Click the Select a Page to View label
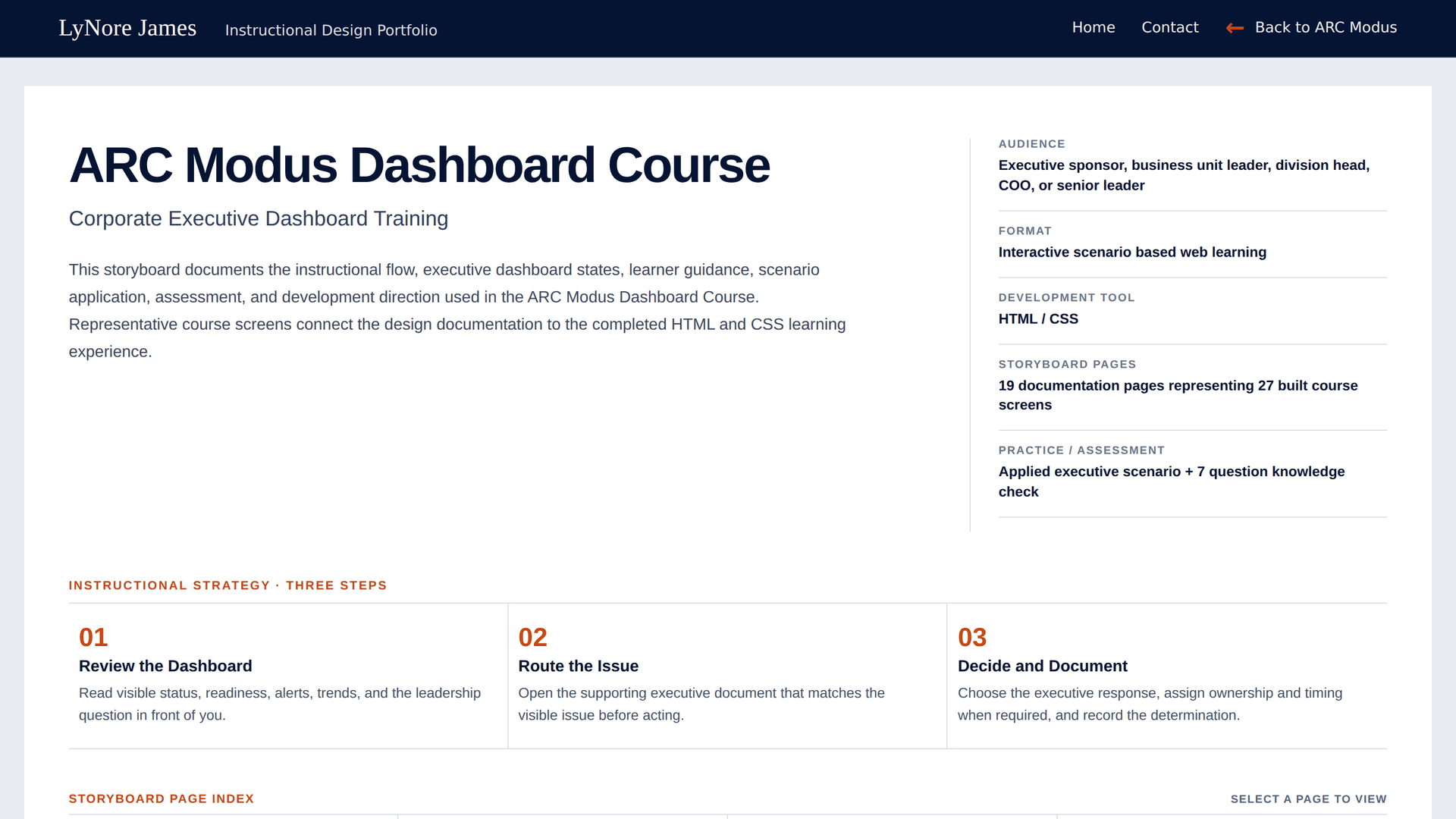 (x=1308, y=799)
